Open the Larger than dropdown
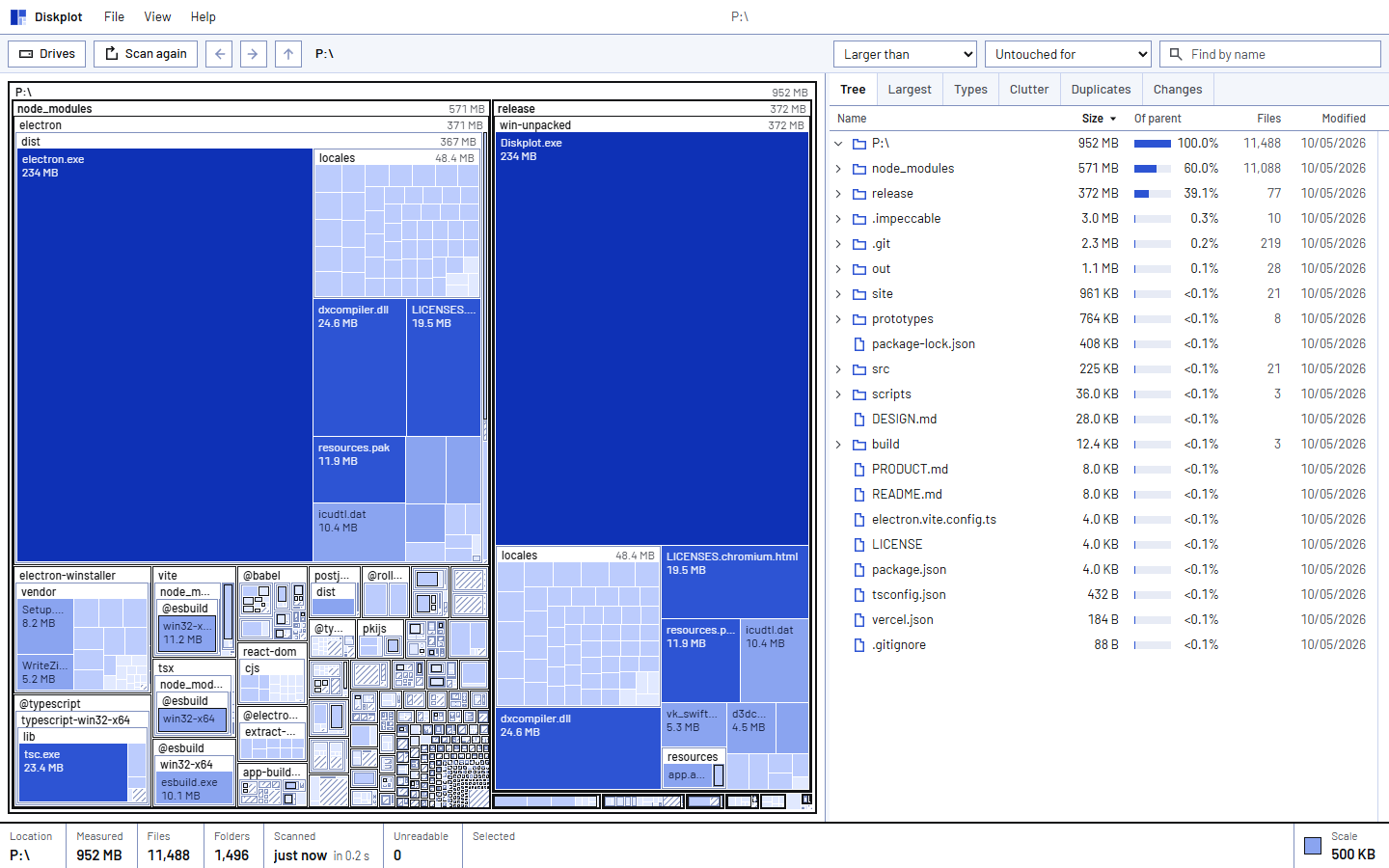The width and height of the screenshot is (1389, 868). click(905, 54)
